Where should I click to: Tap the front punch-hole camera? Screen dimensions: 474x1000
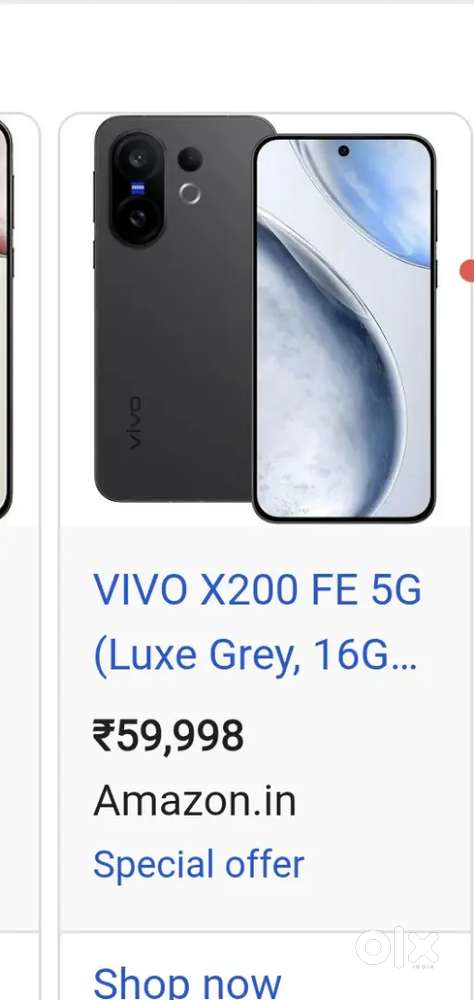(344, 151)
